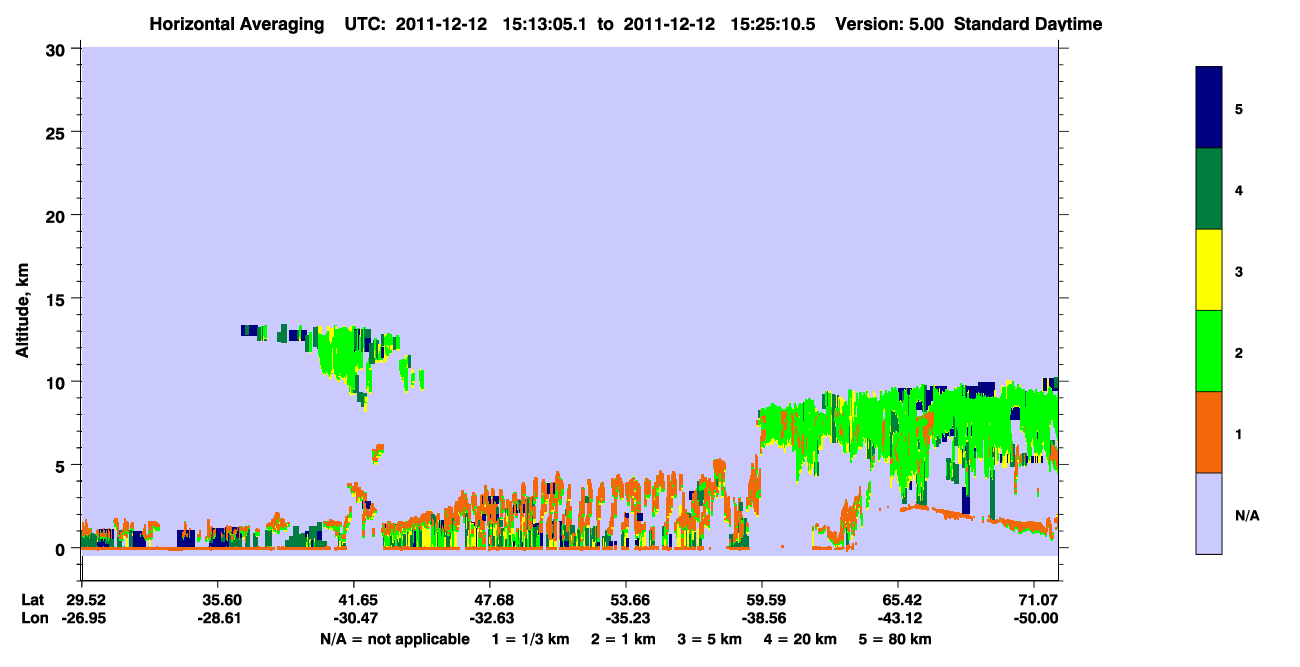Click the legend text 'N/A = not applicable'

click(394, 639)
